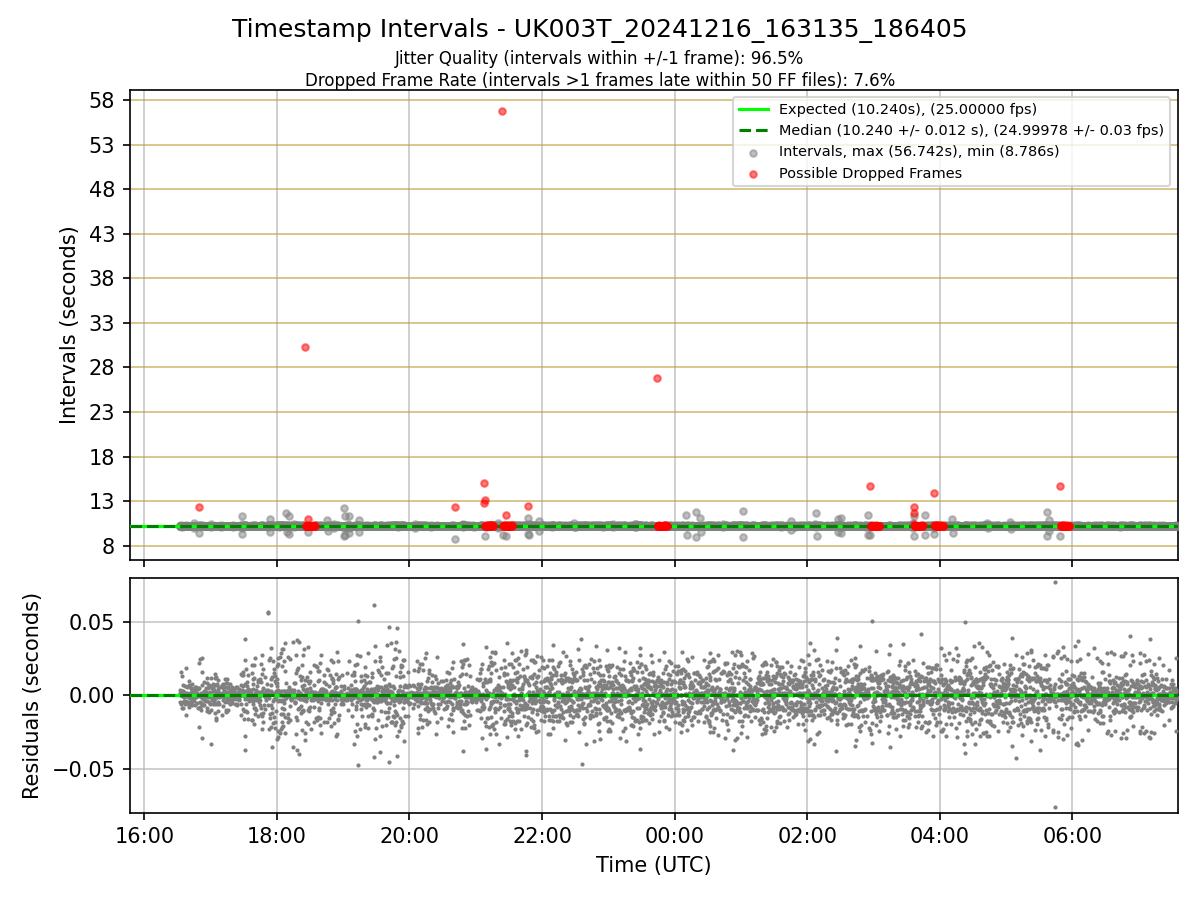
Task: Click the dashed dark green line sample in the legend
Action: tap(753, 130)
